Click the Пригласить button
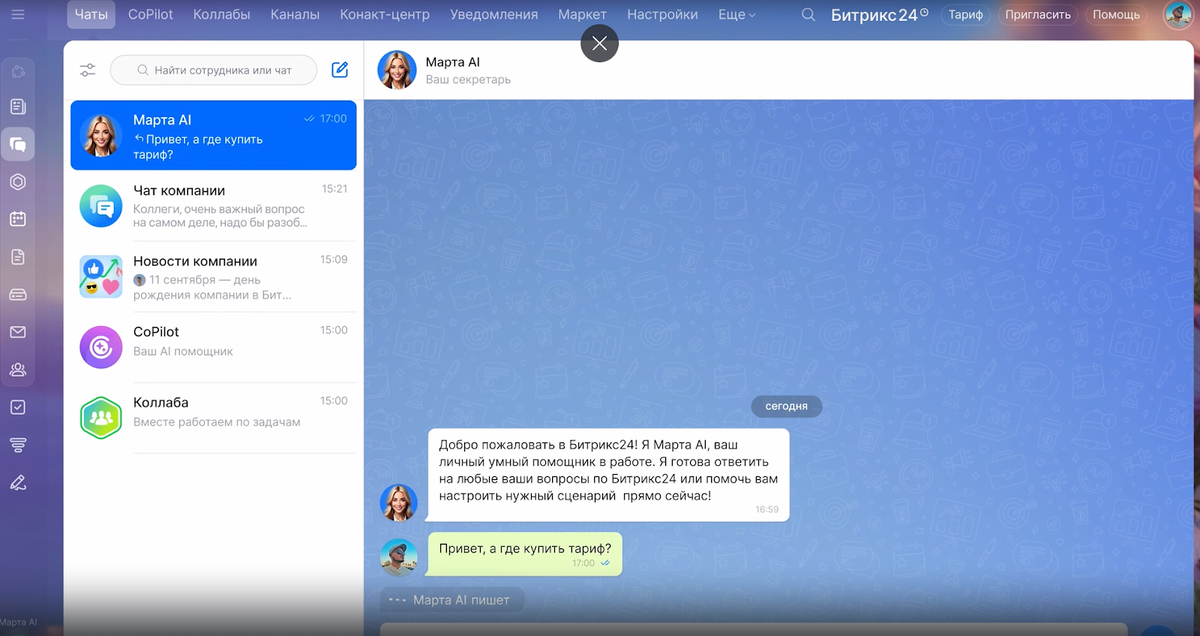 (1036, 15)
